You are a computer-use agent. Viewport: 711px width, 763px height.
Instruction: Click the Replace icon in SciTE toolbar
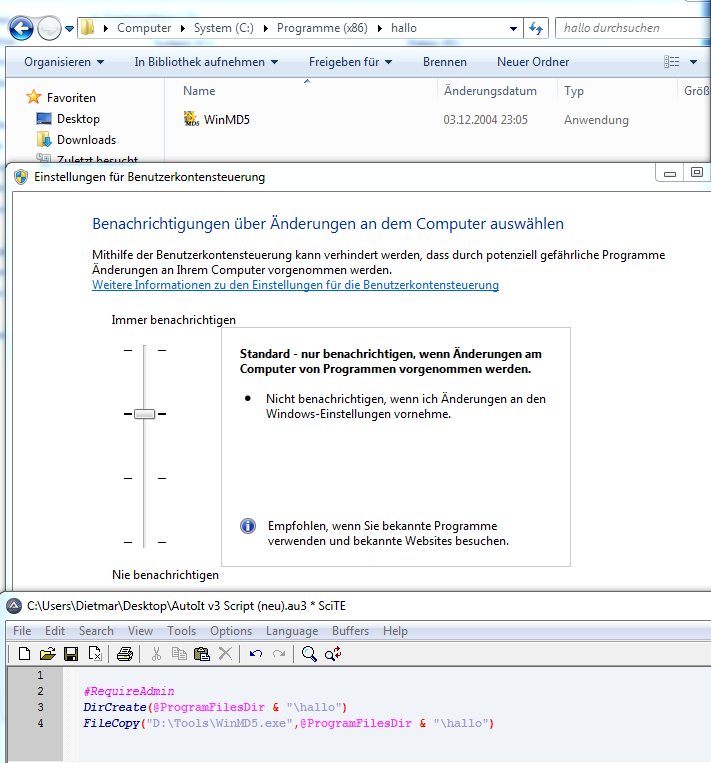coord(333,654)
